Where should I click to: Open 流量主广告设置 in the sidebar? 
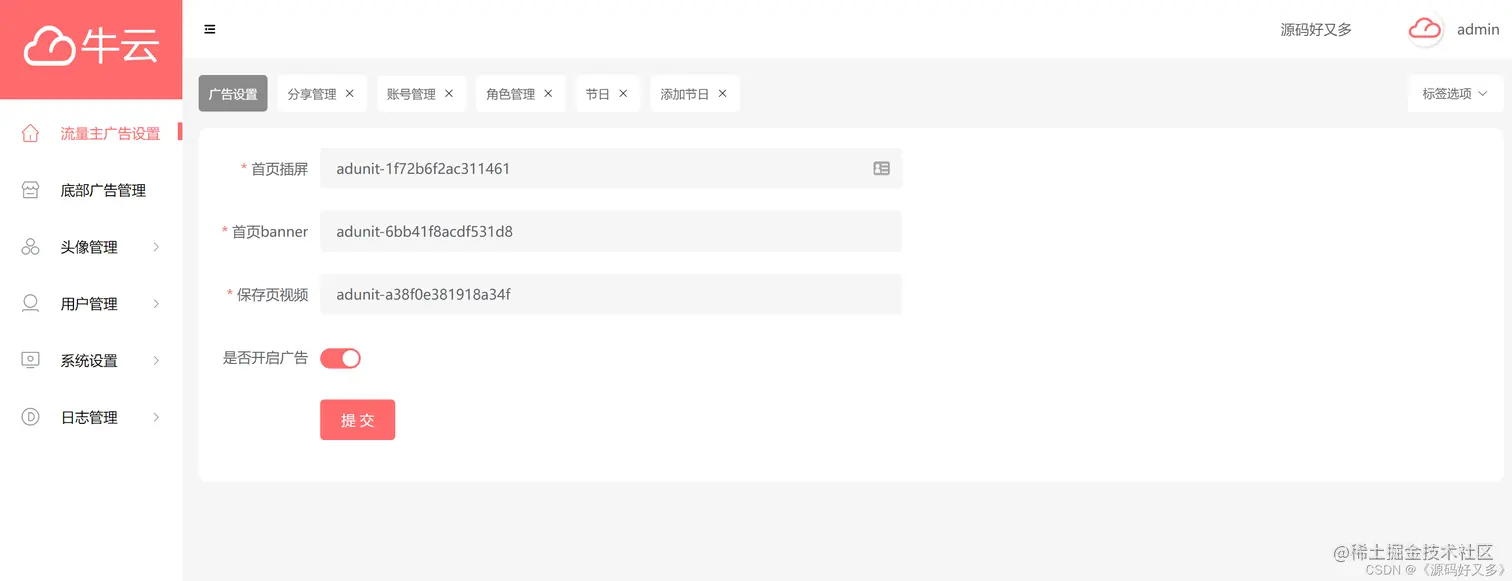point(91,133)
